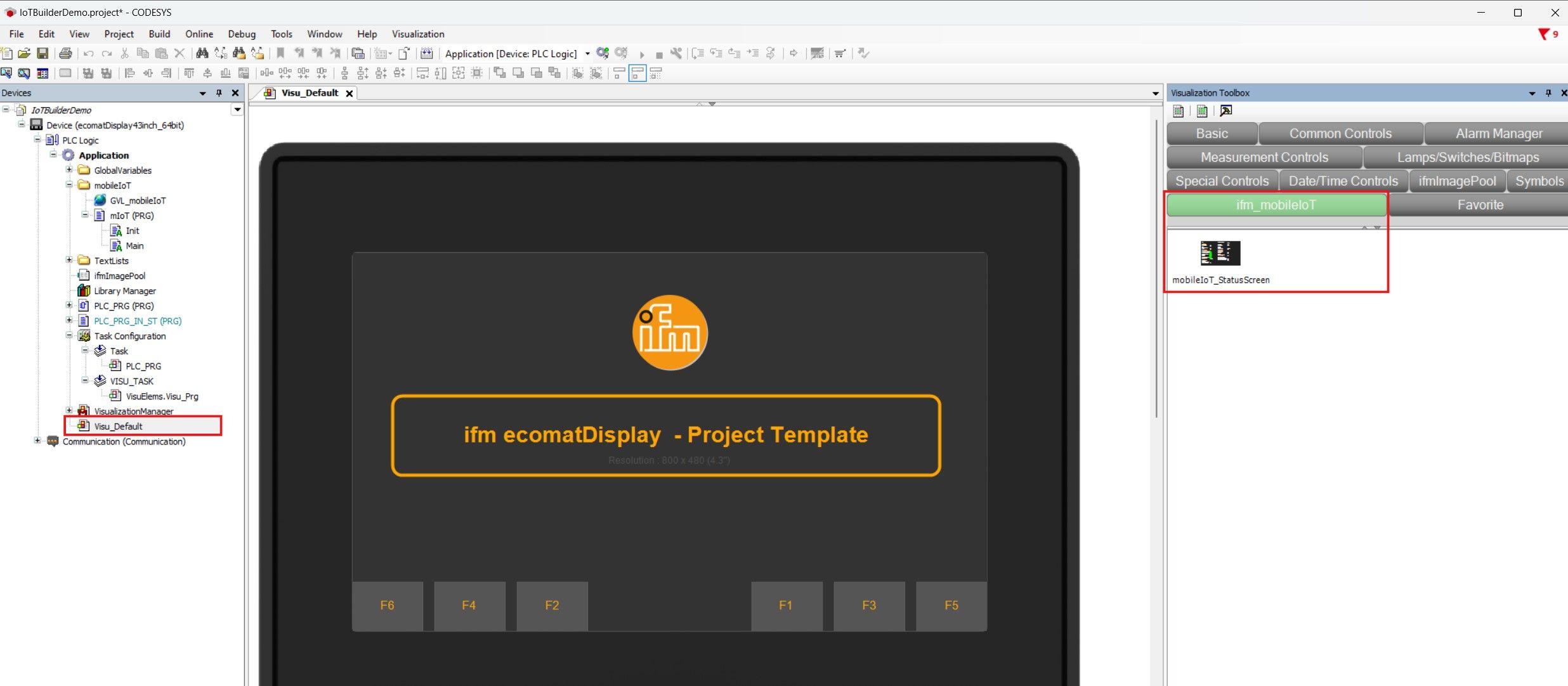This screenshot has height=686, width=1568.
Task: Collapse the Task Configuration node
Action: click(x=69, y=335)
